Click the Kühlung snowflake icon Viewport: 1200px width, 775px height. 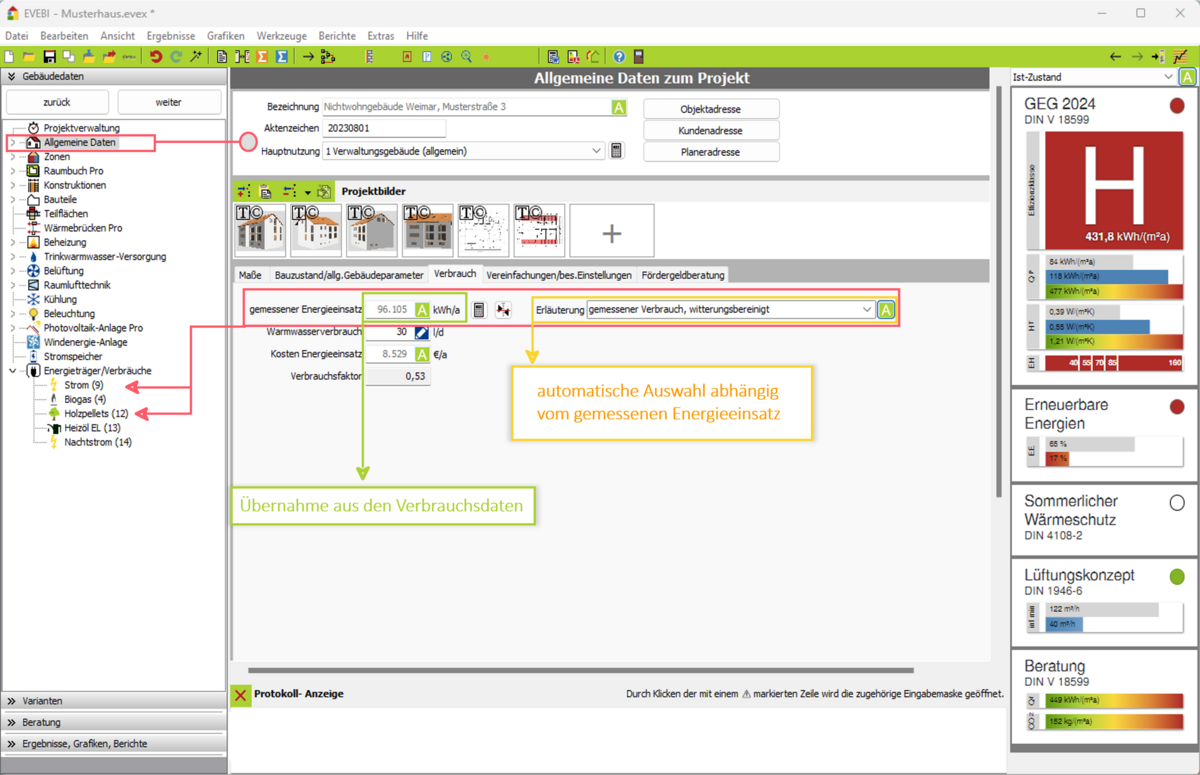click(33, 299)
